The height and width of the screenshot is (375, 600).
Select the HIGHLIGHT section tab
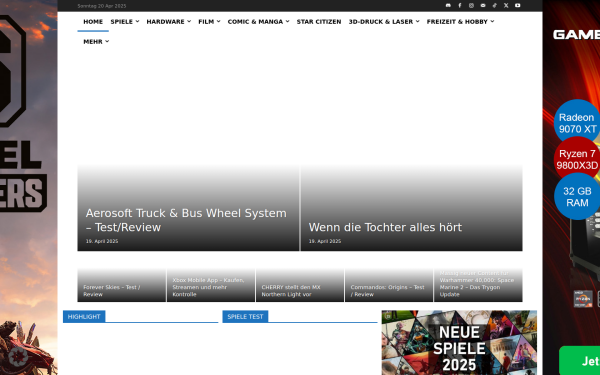pyautogui.click(x=84, y=316)
